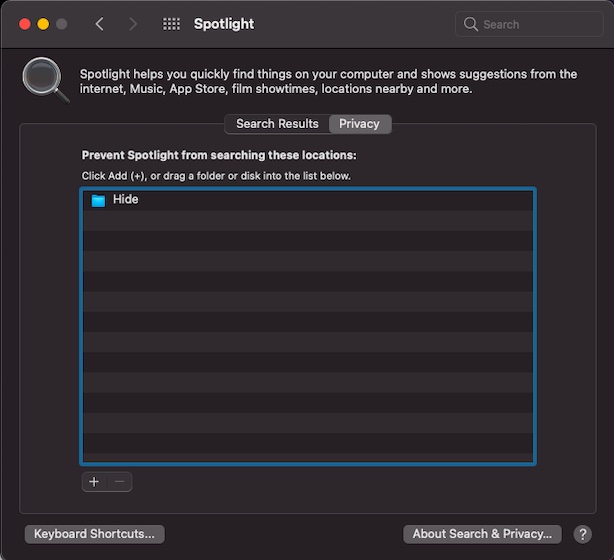Screen dimensions: 614x560
Task: Add a location with the plus button
Action: point(94,482)
